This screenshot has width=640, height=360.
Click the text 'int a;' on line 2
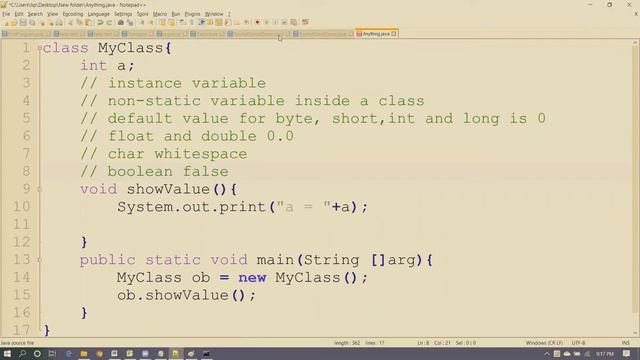107,66
